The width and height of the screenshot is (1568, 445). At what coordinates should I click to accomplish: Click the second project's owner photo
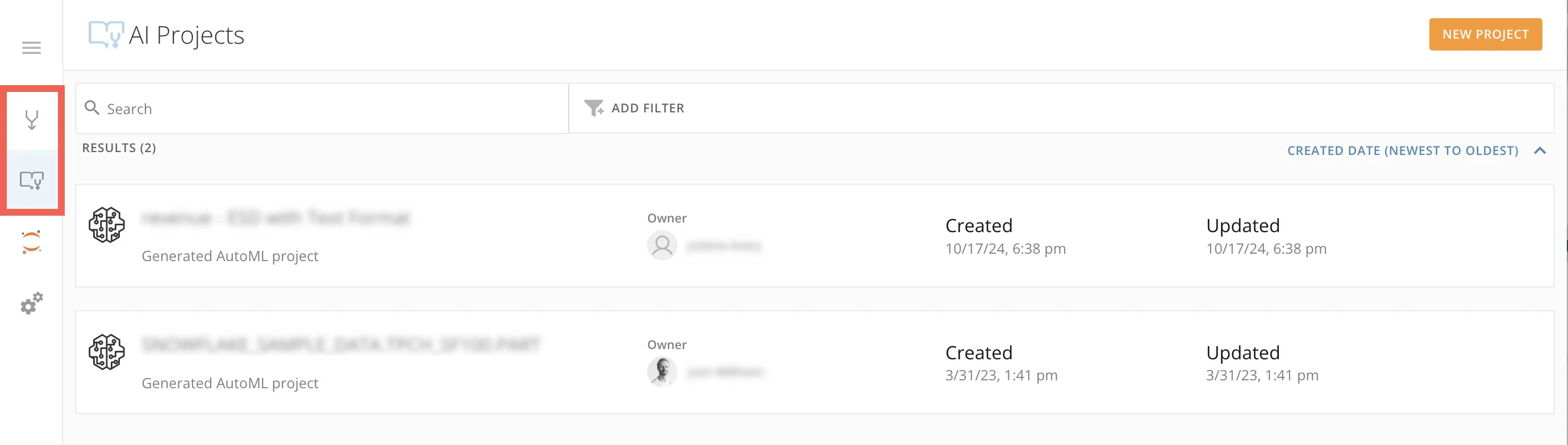click(662, 372)
